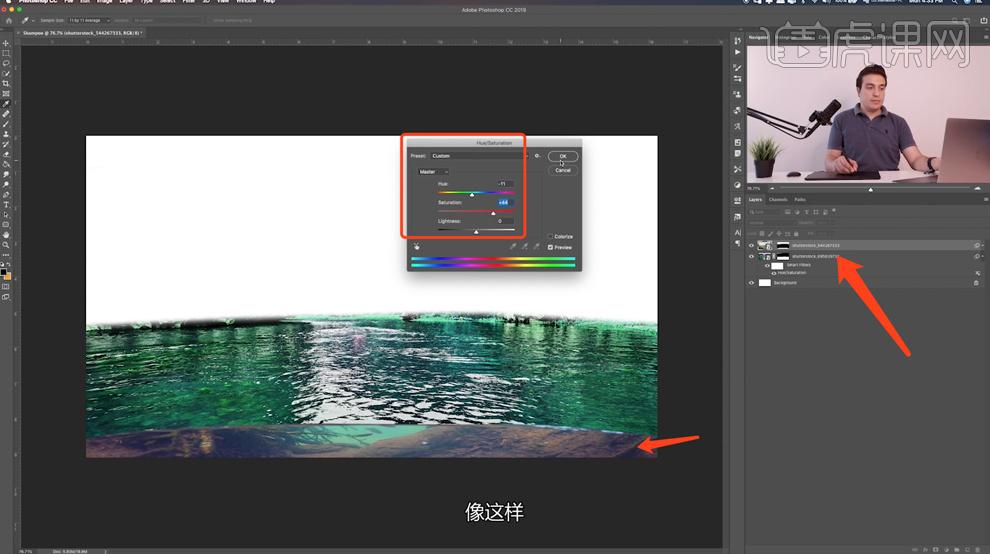Toggle Hue/Saturation filter visibility eye
990x554 pixels.
pyautogui.click(x=774, y=274)
